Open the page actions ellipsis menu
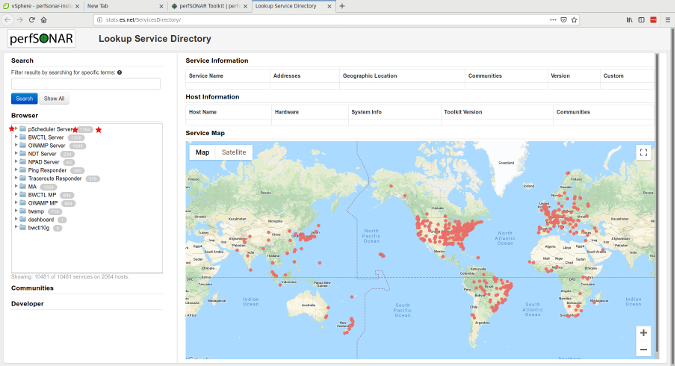The height and width of the screenshot is (366, 675). (553, 20)
